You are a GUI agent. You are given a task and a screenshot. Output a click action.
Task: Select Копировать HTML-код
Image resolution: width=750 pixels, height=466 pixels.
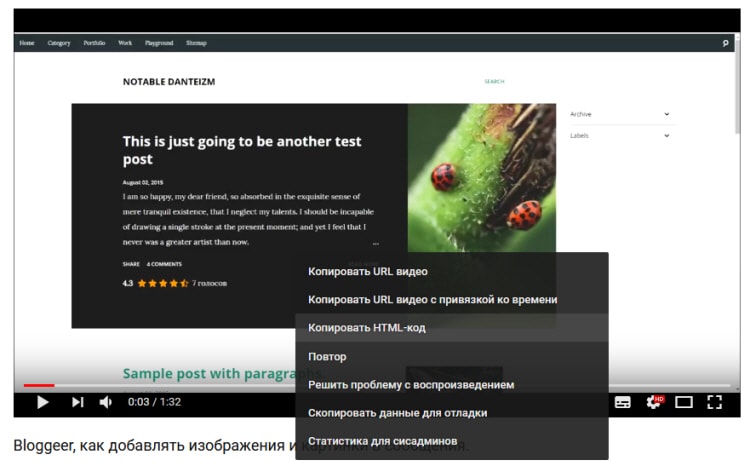coord(452,328)
